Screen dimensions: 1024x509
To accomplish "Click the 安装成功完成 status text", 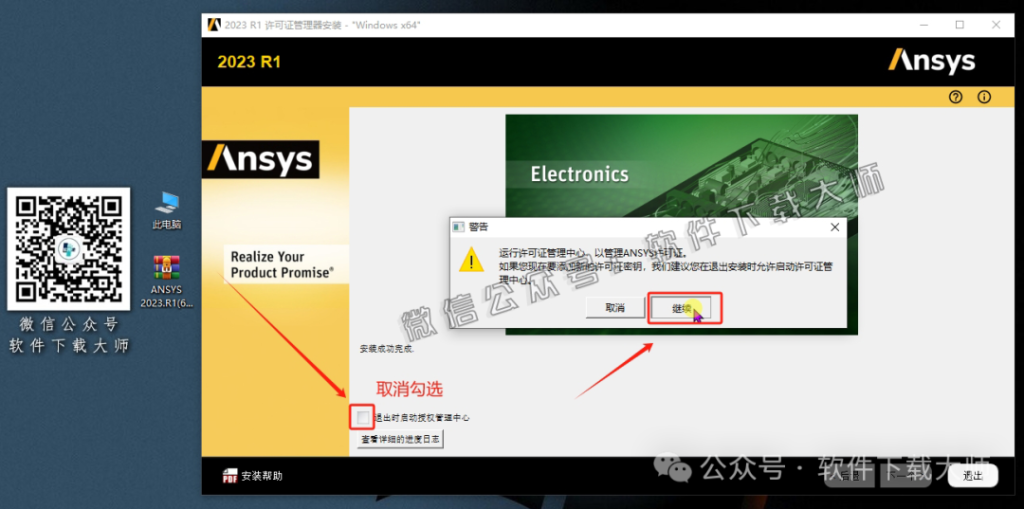I will coord(387,349).
